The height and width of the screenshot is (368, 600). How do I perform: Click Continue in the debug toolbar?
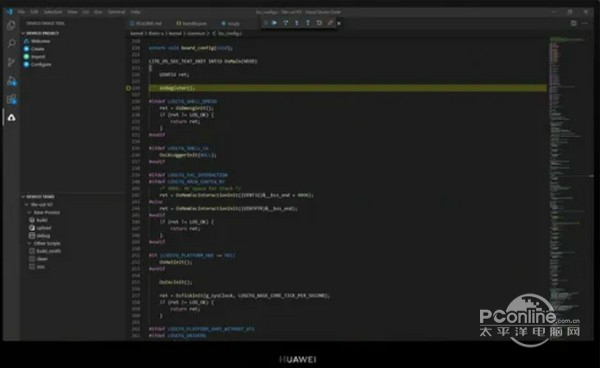[274, 23]
